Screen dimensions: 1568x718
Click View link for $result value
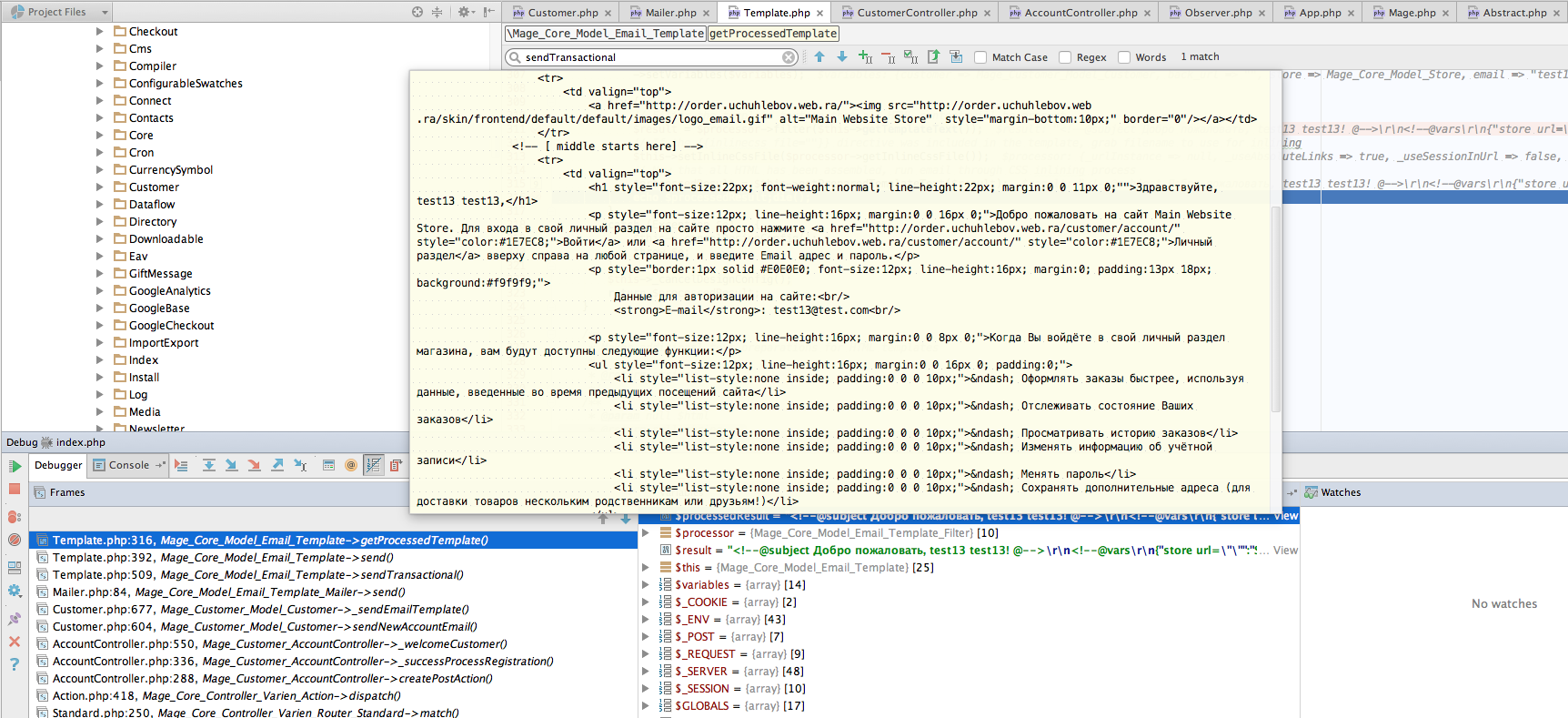[x=1285, y=550]
